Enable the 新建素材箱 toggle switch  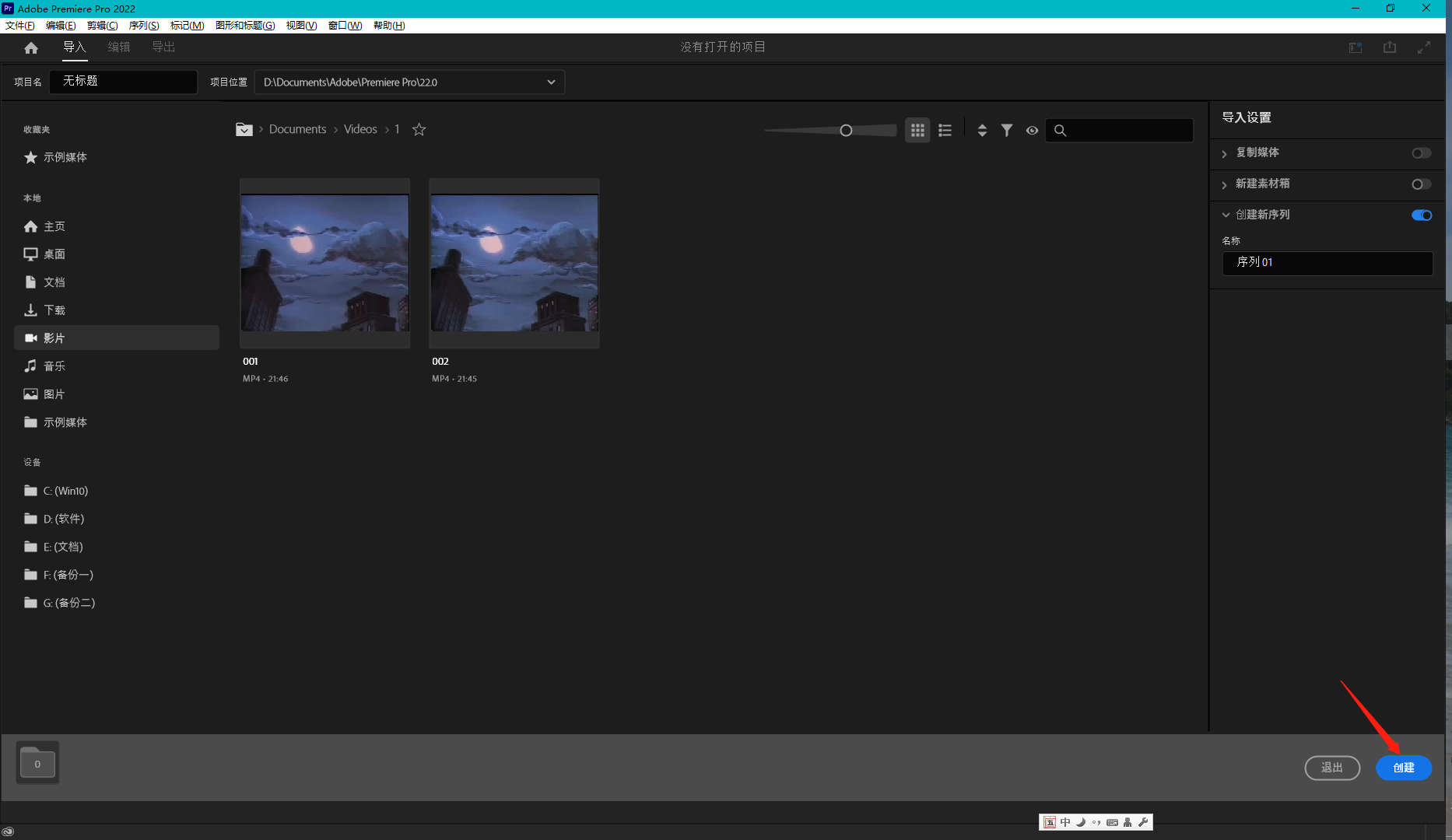click(1421, 184)
